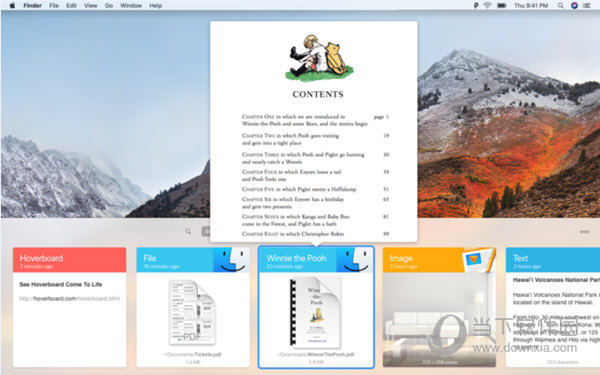Click Chapter Four line in preview
The image size is (600, 375).
pyautogui.click(x=315, y=175)
